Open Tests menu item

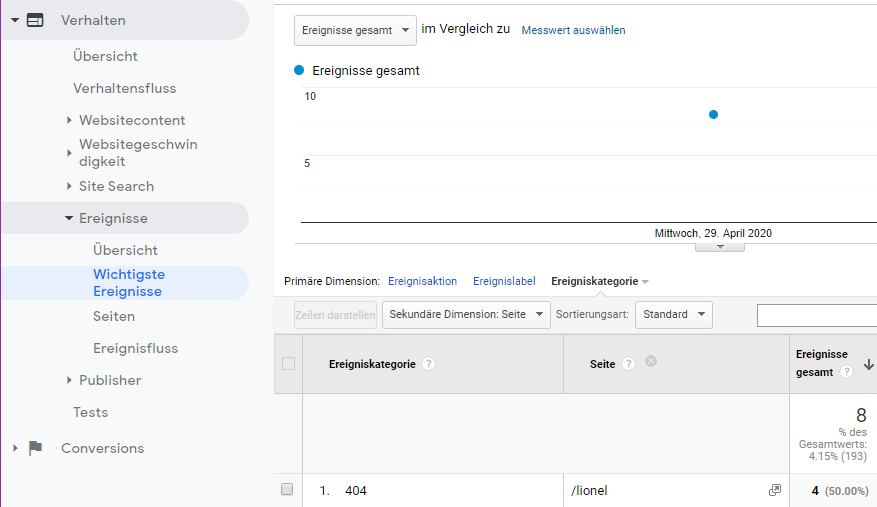pyautogui.click(x=90, y=412)
